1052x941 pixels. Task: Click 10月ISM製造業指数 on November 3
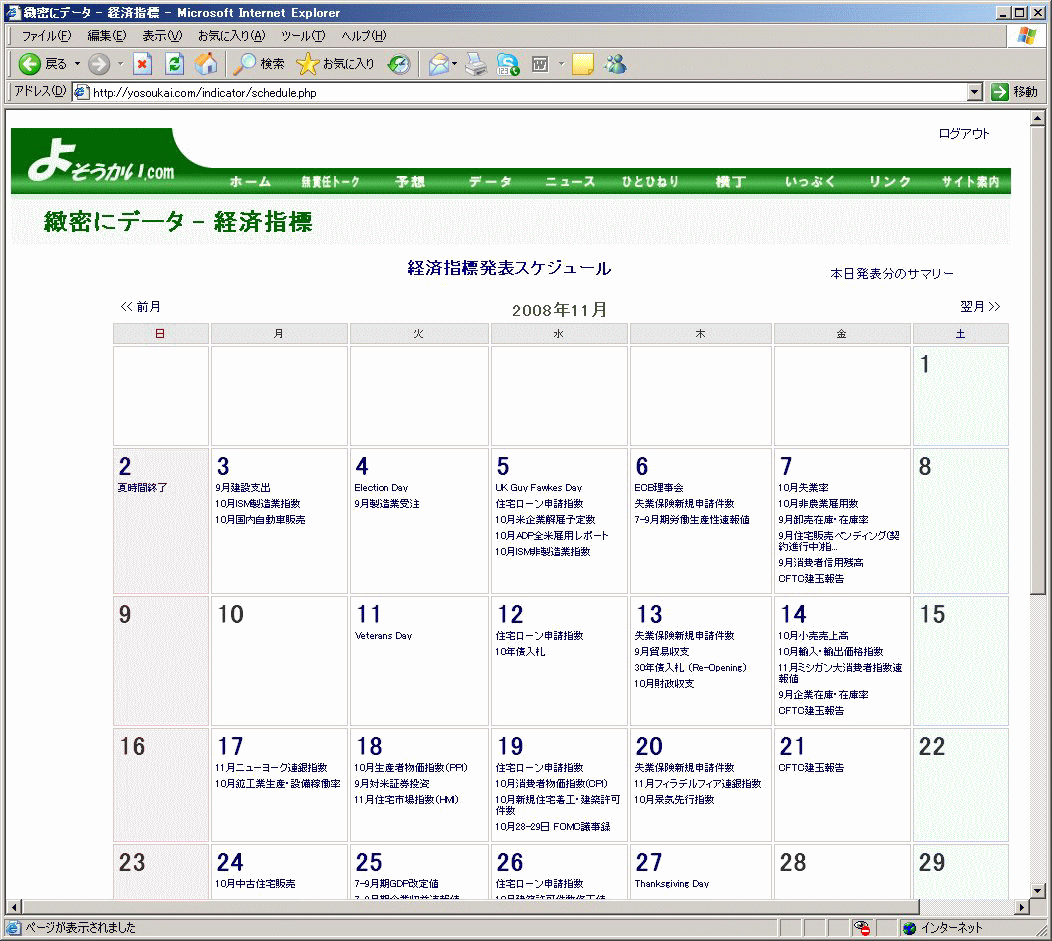tap(258, 504)
